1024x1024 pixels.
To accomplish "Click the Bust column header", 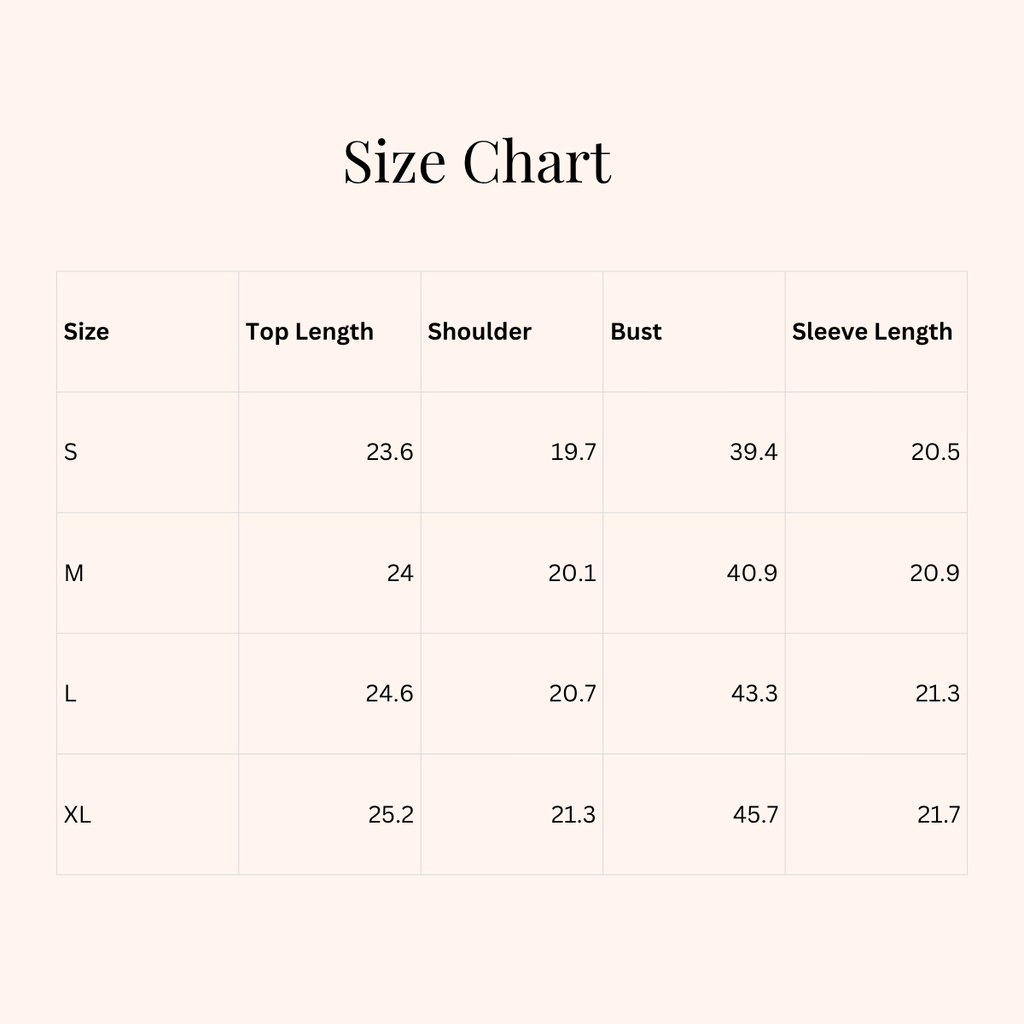I will (x=636, y=332).
